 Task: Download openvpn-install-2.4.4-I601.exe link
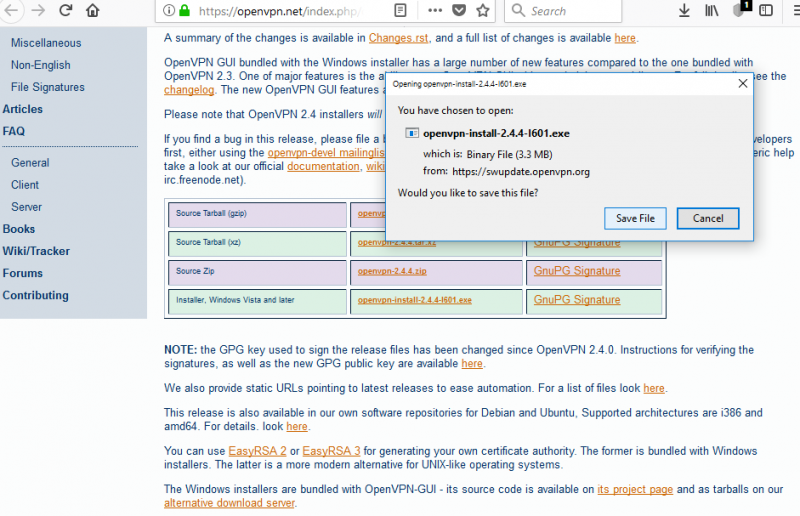[414, 300]
